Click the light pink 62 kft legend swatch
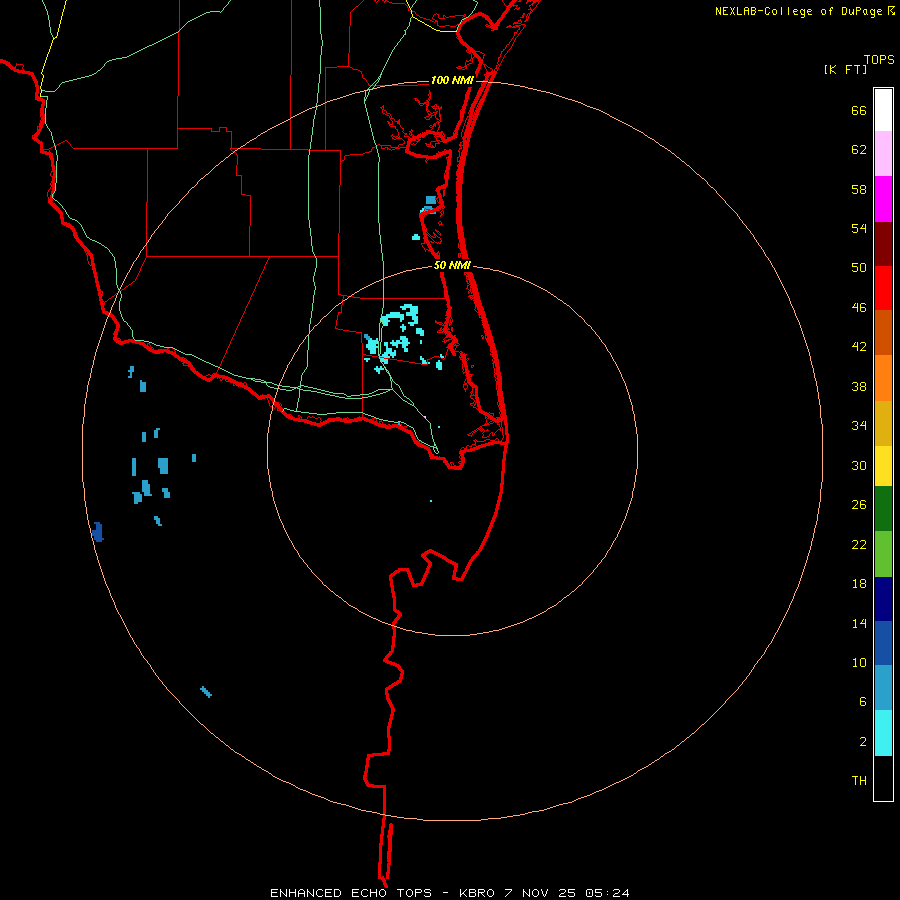 tap(883, 154)
